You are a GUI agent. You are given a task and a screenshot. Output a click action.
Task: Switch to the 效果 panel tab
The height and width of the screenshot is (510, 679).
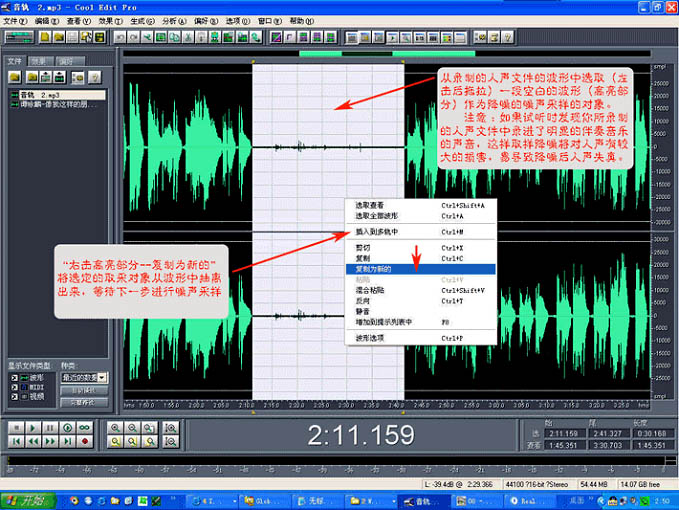coord(41,61)
